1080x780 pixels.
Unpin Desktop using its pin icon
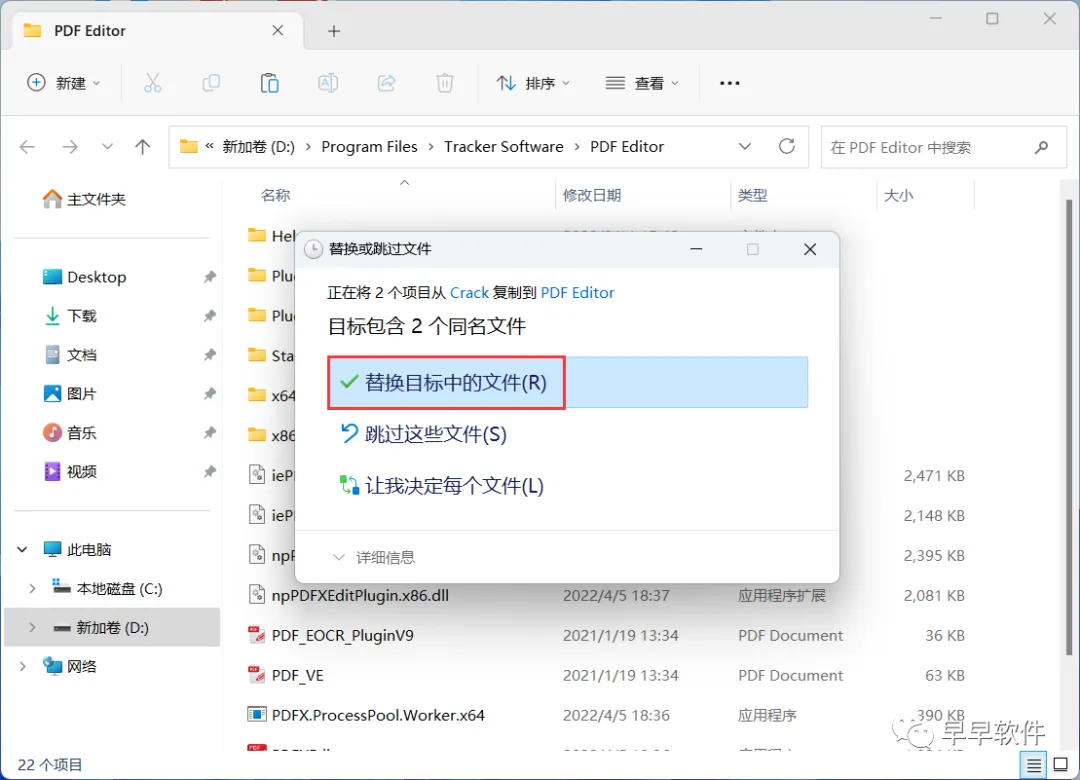(x=209, y=277)
